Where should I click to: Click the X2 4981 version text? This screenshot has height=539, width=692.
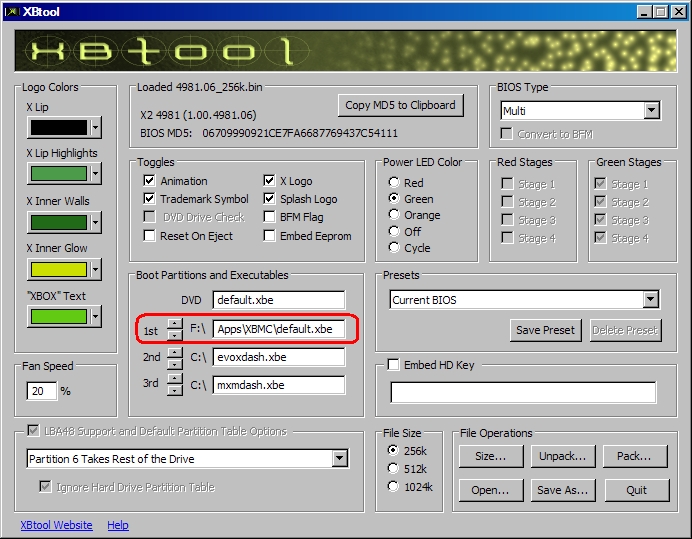[x=198, y=115]
